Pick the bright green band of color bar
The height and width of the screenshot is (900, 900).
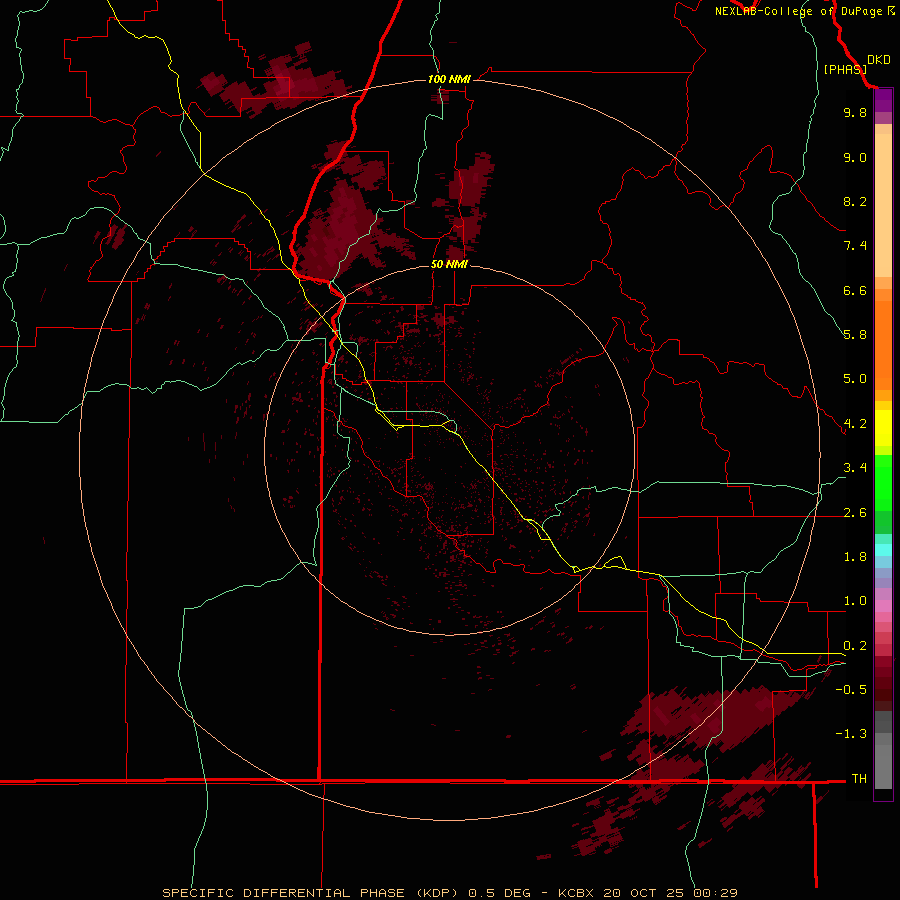pyautogui.click(x=883, y=482)
